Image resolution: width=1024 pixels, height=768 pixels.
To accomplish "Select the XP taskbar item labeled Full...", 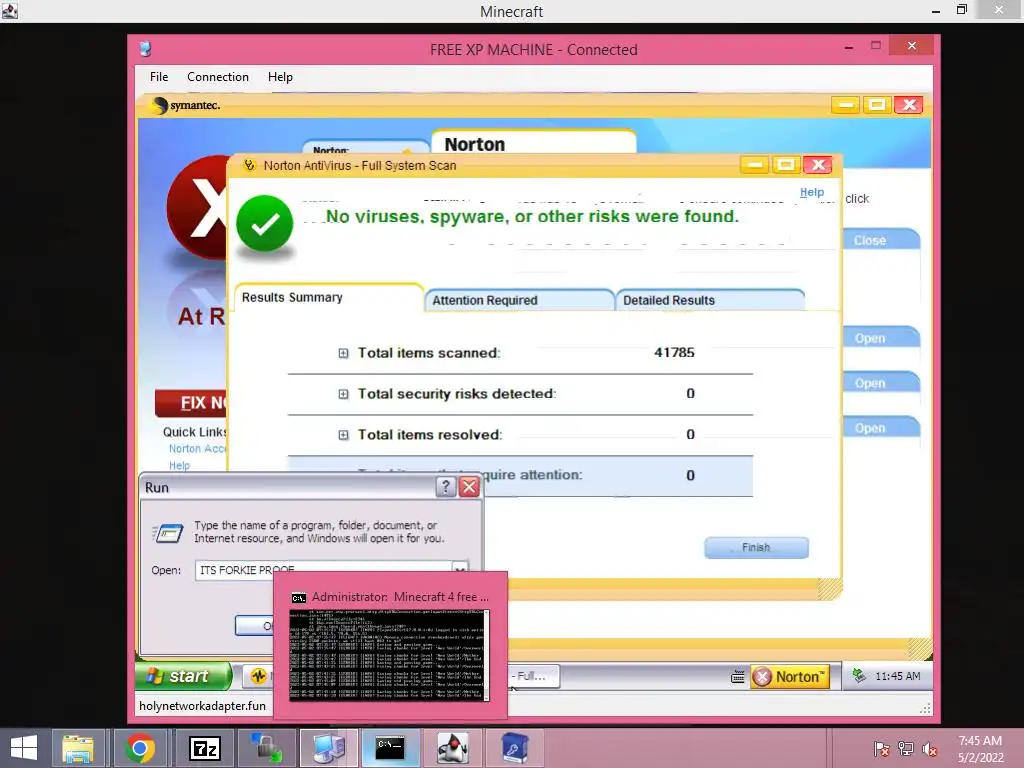I will (533, 677).
